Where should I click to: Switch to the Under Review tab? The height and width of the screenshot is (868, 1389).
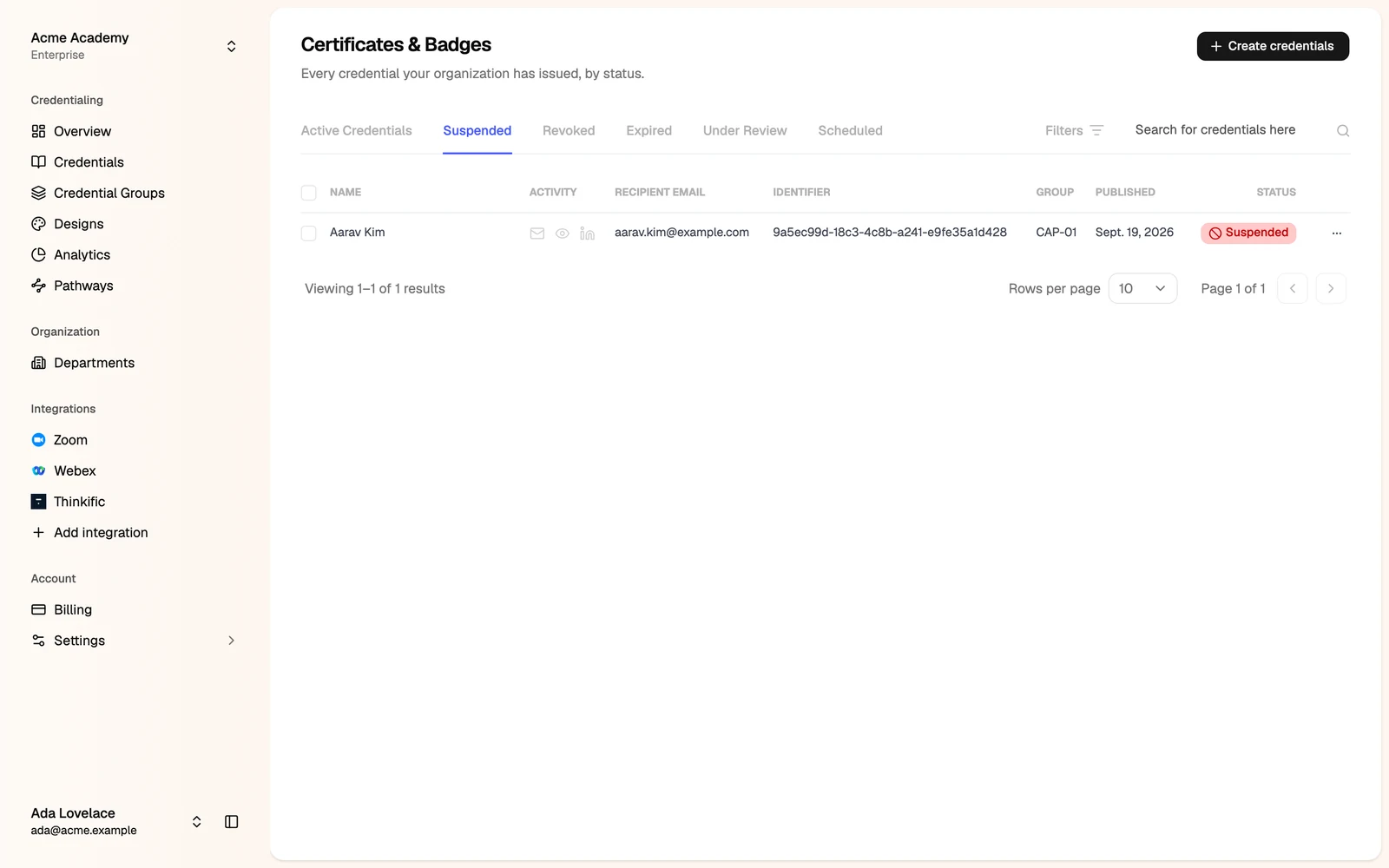[x=745, y=130]
